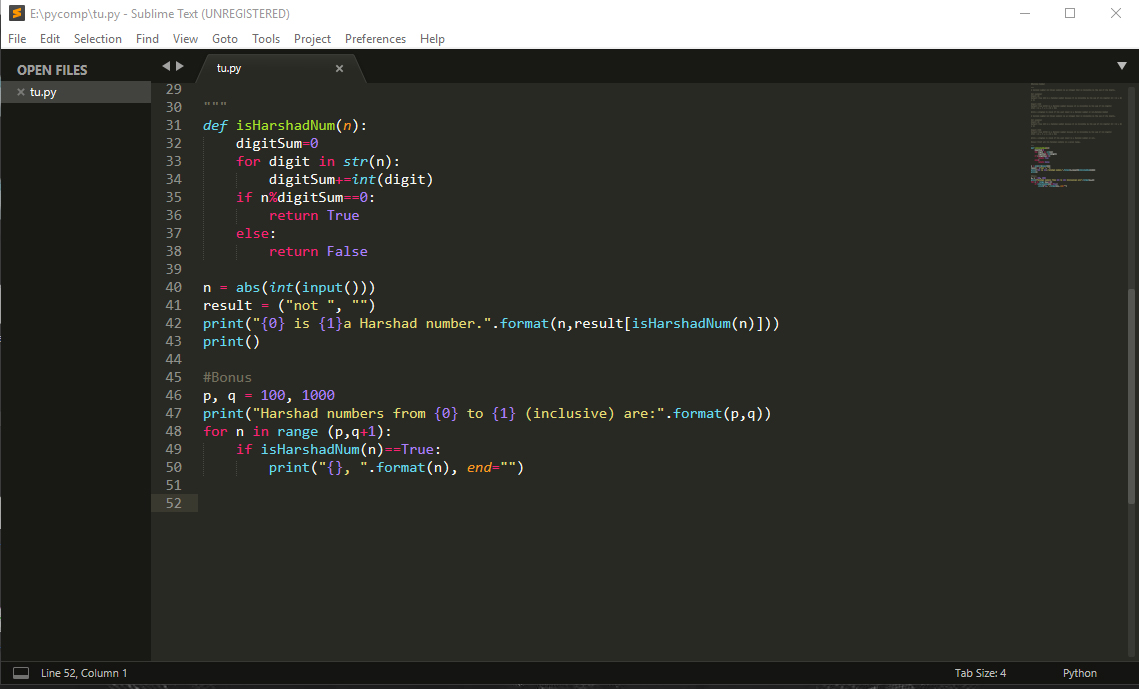The image size is (1139, 689).
Task: Open the Project menu
Action: [x=312, y=38]
